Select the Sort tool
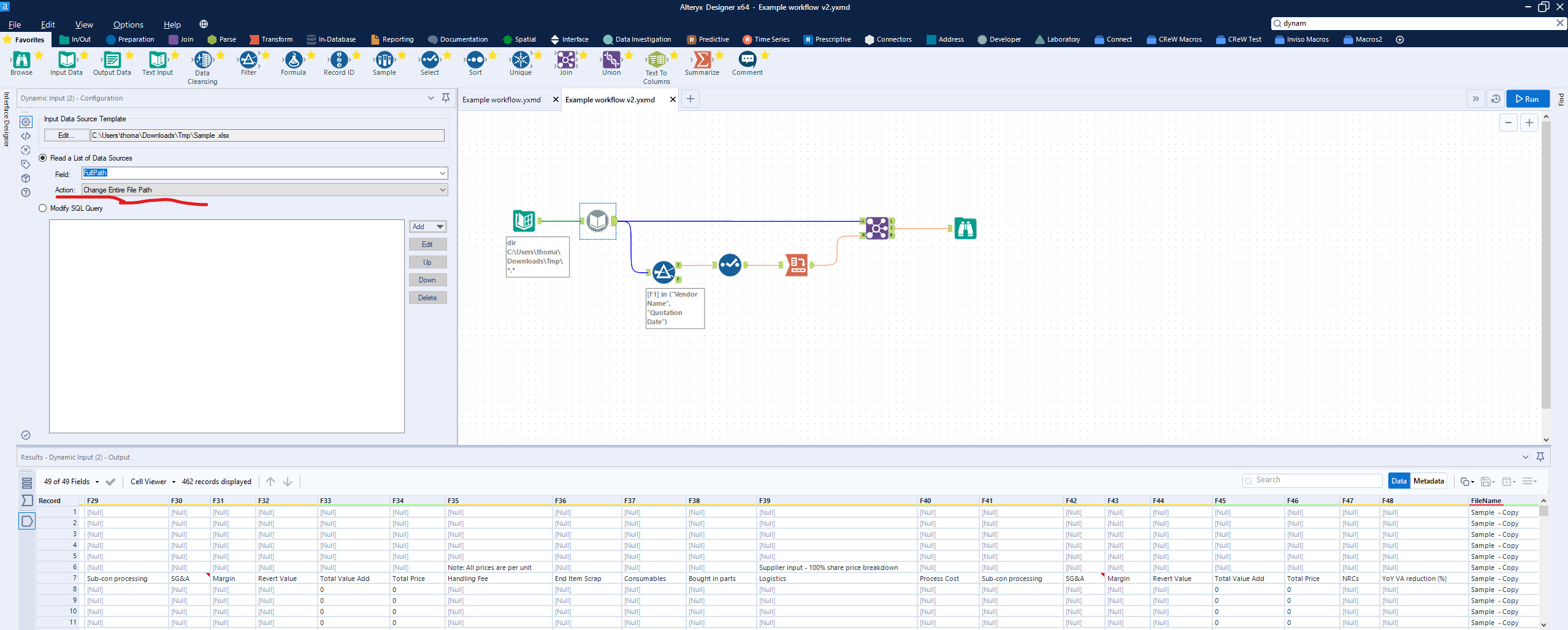The height and width of the screenshot is (630, 1568). click(475, 61)
